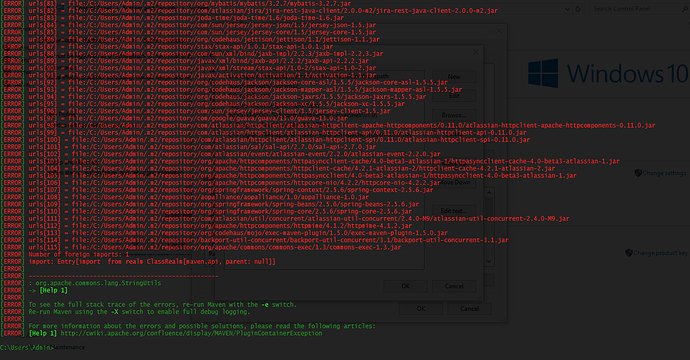Click the magnifier icon in Search Control Panel
The image size is (690, 360).
point(685,9)
